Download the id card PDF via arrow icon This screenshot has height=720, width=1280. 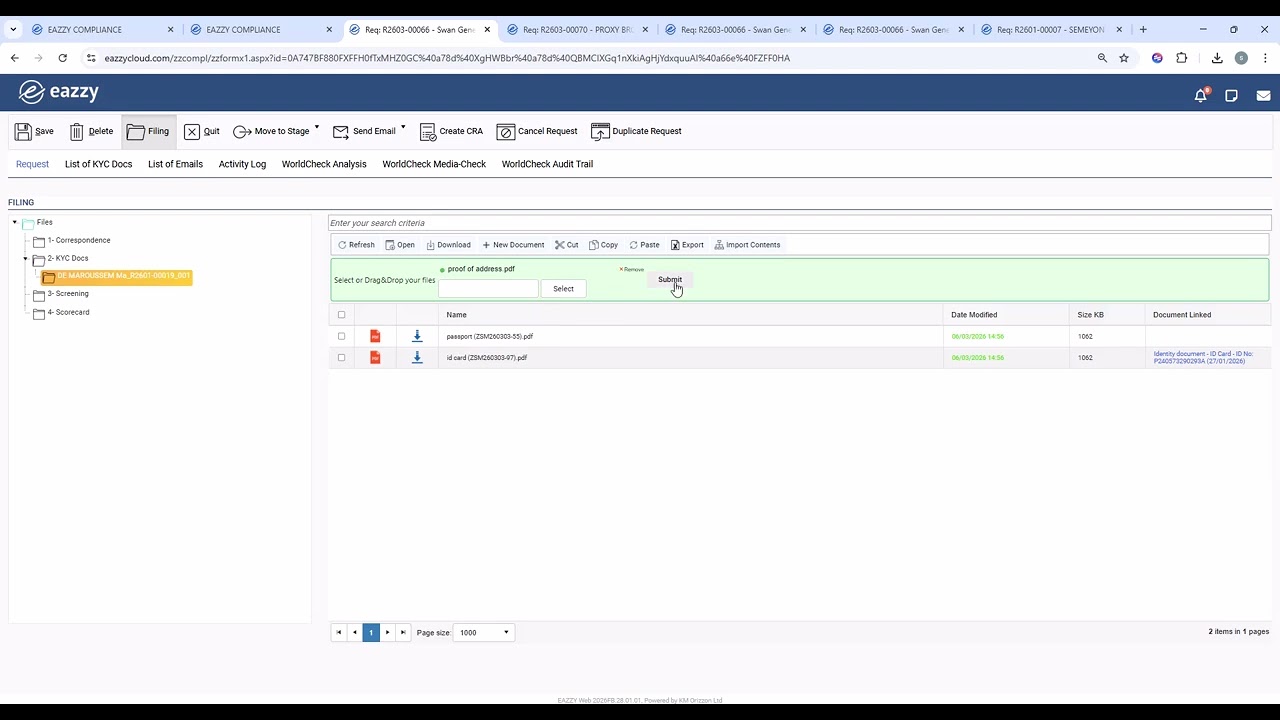click(x=417, y=357)
